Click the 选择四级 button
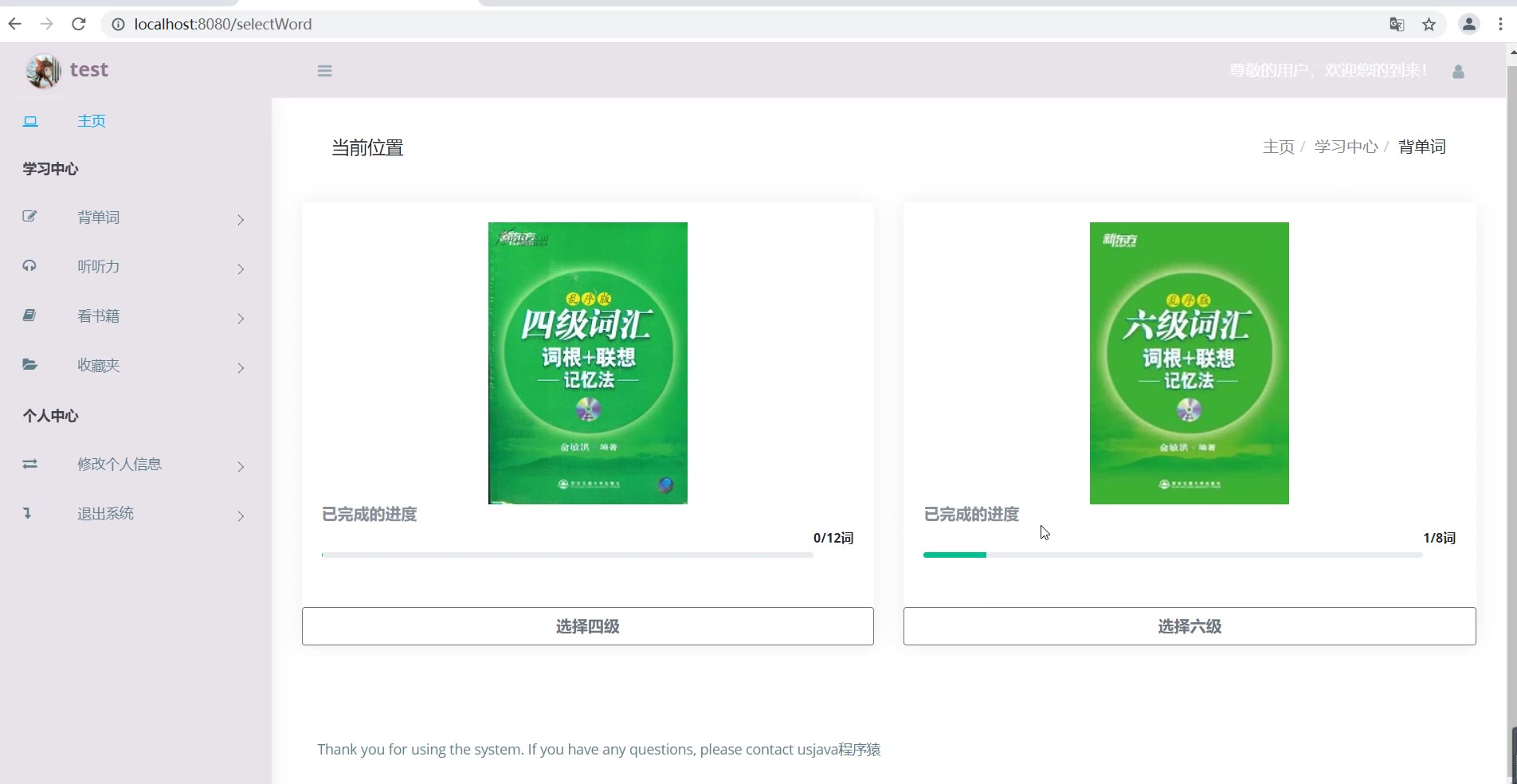This screenshot has width=1517, height=784. click(588, 626)
